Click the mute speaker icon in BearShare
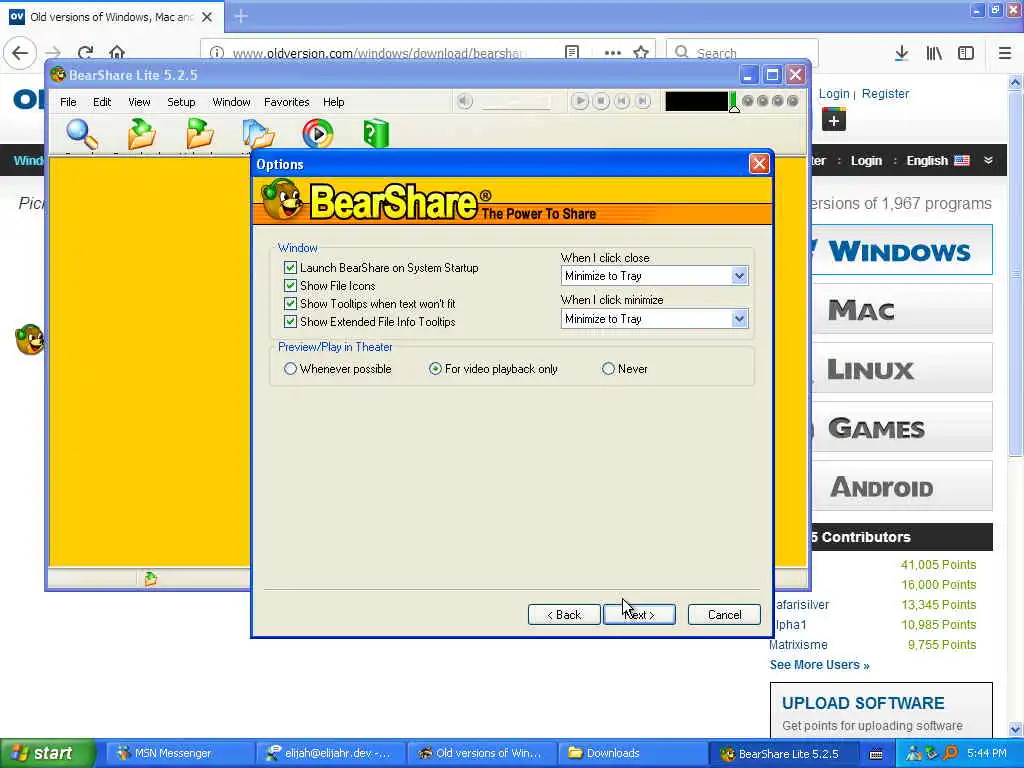 coord(464,101)
